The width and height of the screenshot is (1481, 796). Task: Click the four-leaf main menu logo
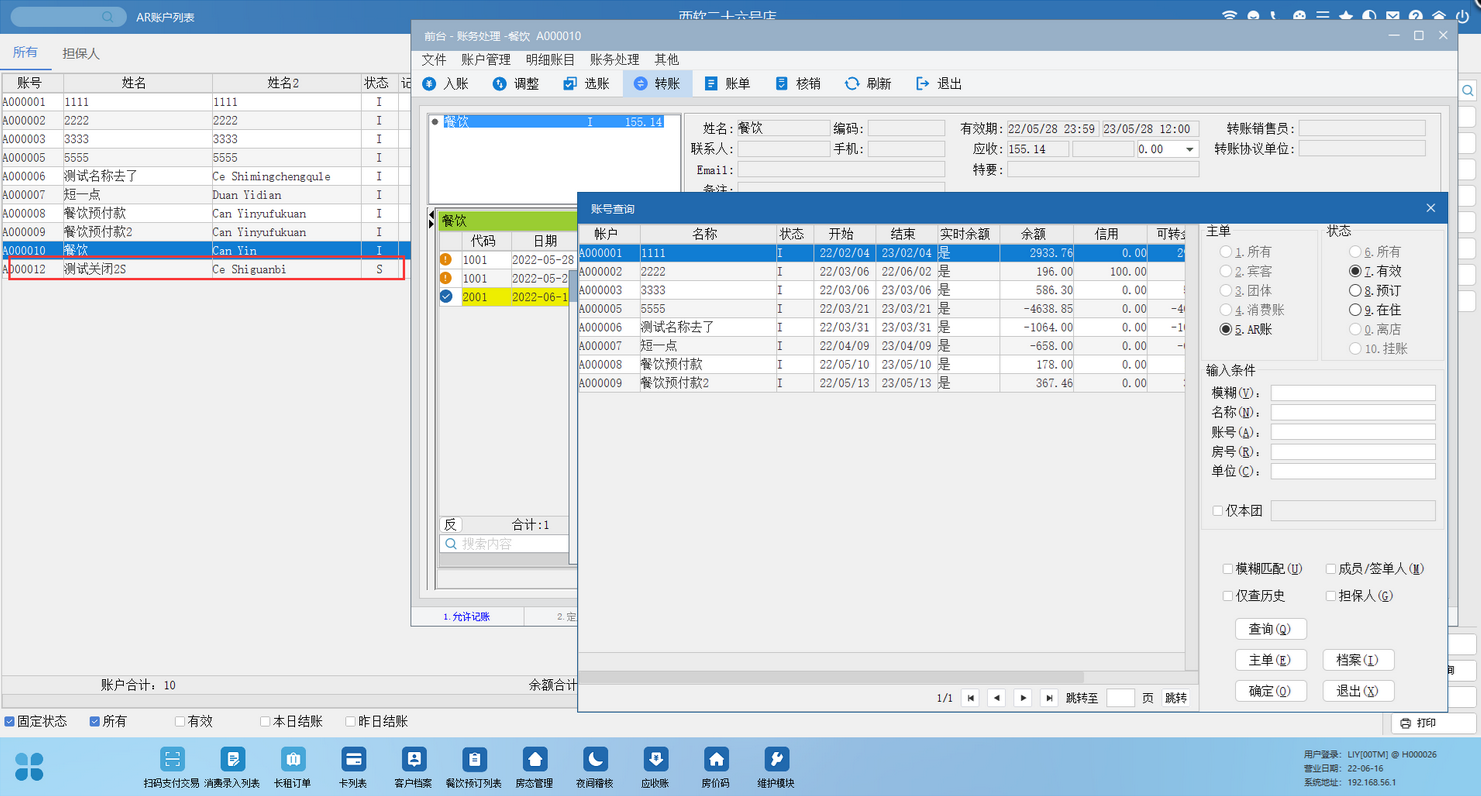pos(29,766)
